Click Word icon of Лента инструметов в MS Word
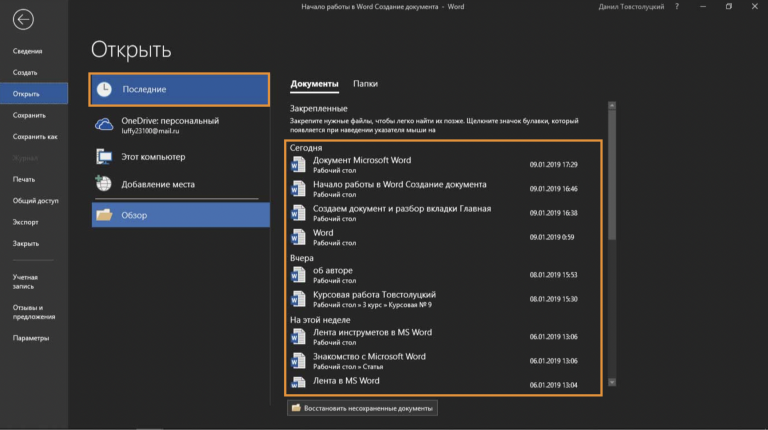 (298, 336)
